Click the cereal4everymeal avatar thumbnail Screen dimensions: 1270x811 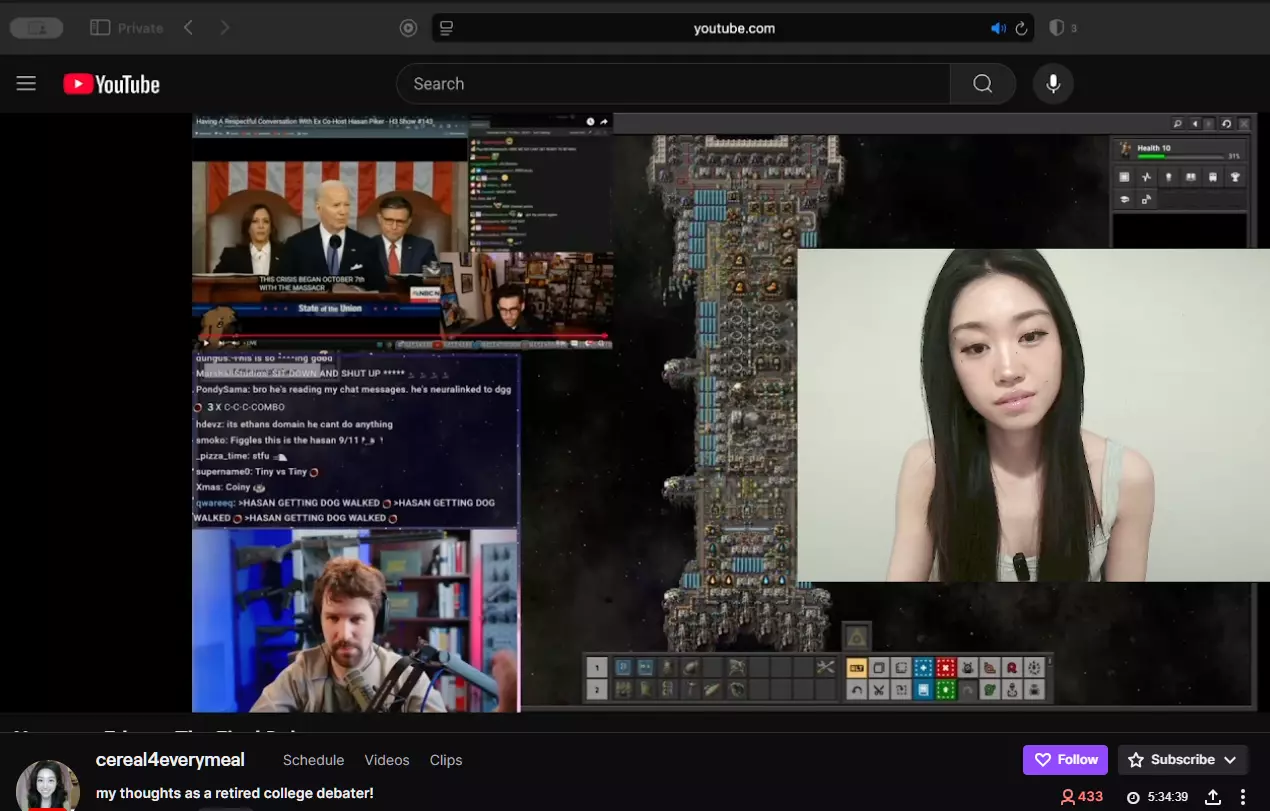[48, 786]
